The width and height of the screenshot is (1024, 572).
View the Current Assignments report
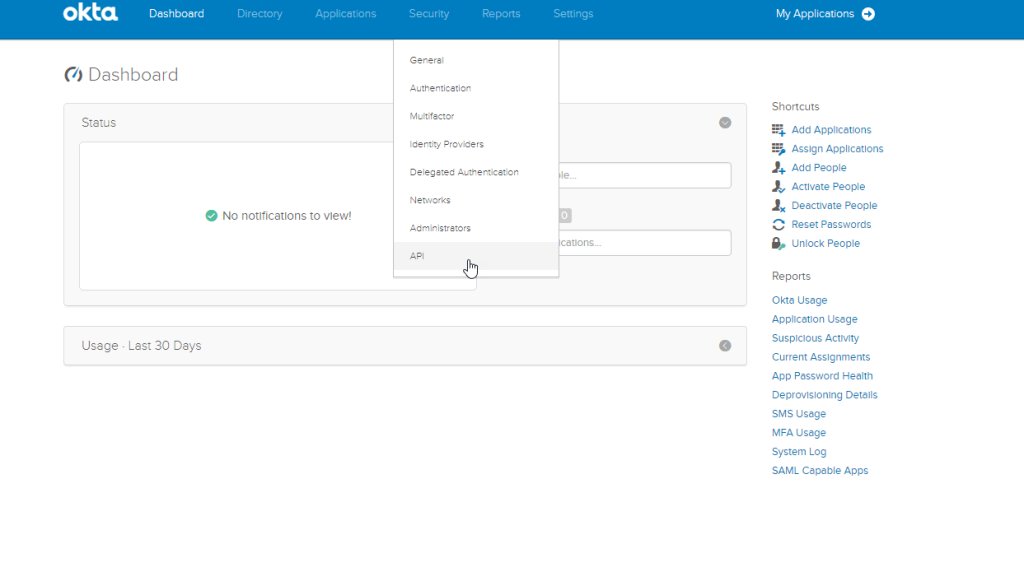point(821,357)
